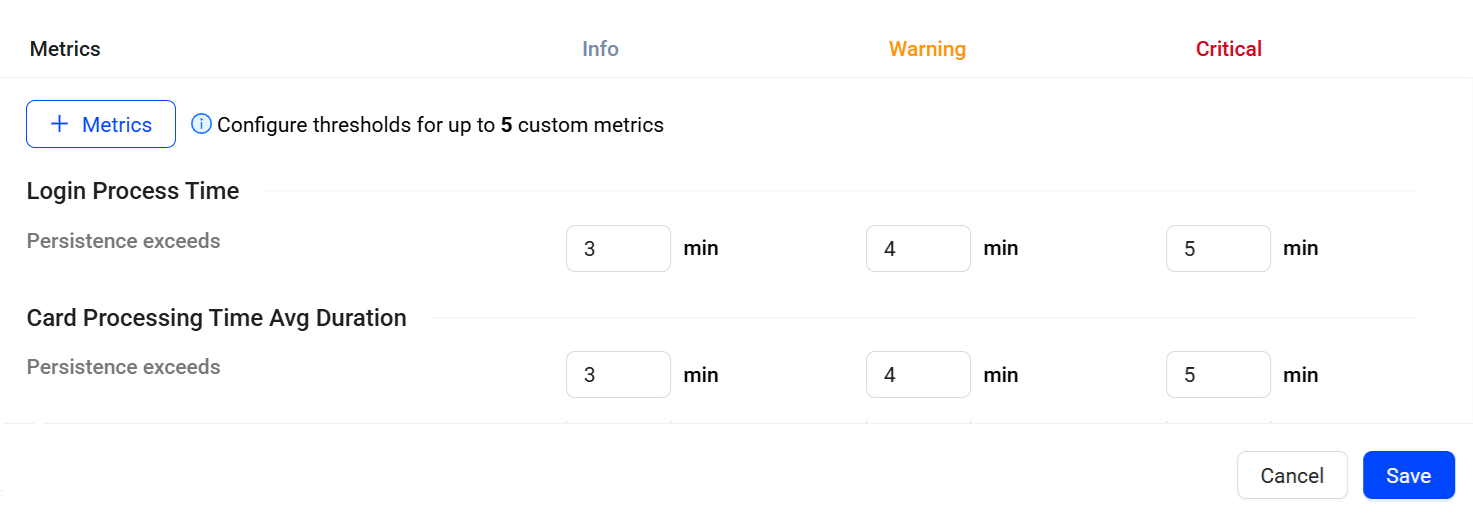Select Login Process Time Warning threshold field
Image resolution: width=1473 pixels, height=521 pixels.
(x=918, y=248)
